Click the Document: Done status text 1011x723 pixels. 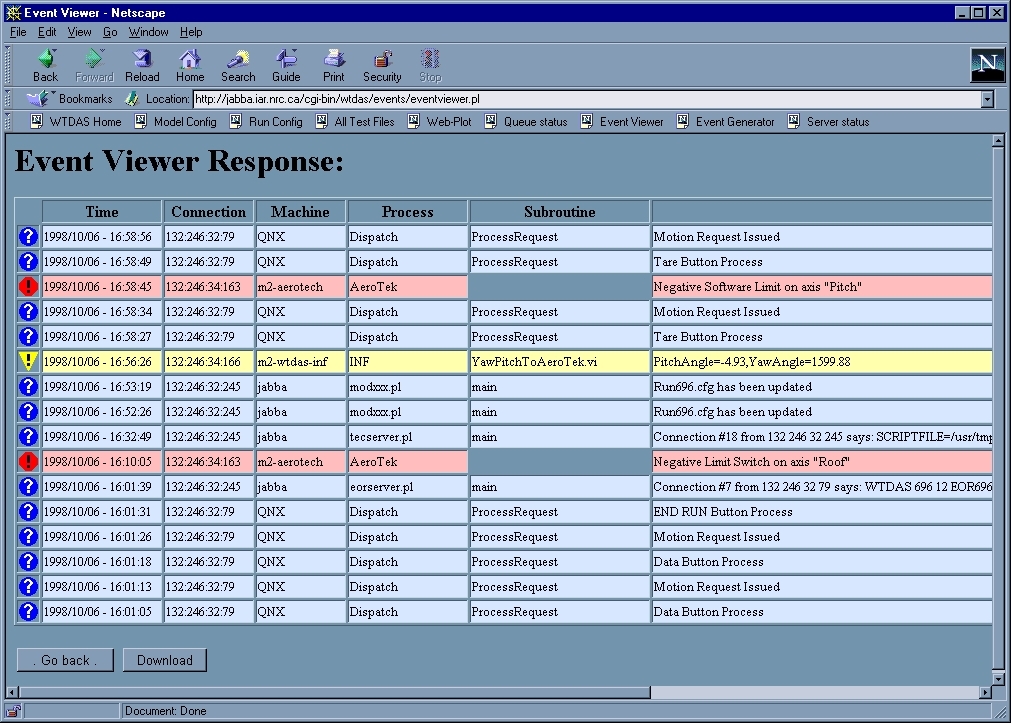point(166,711)
